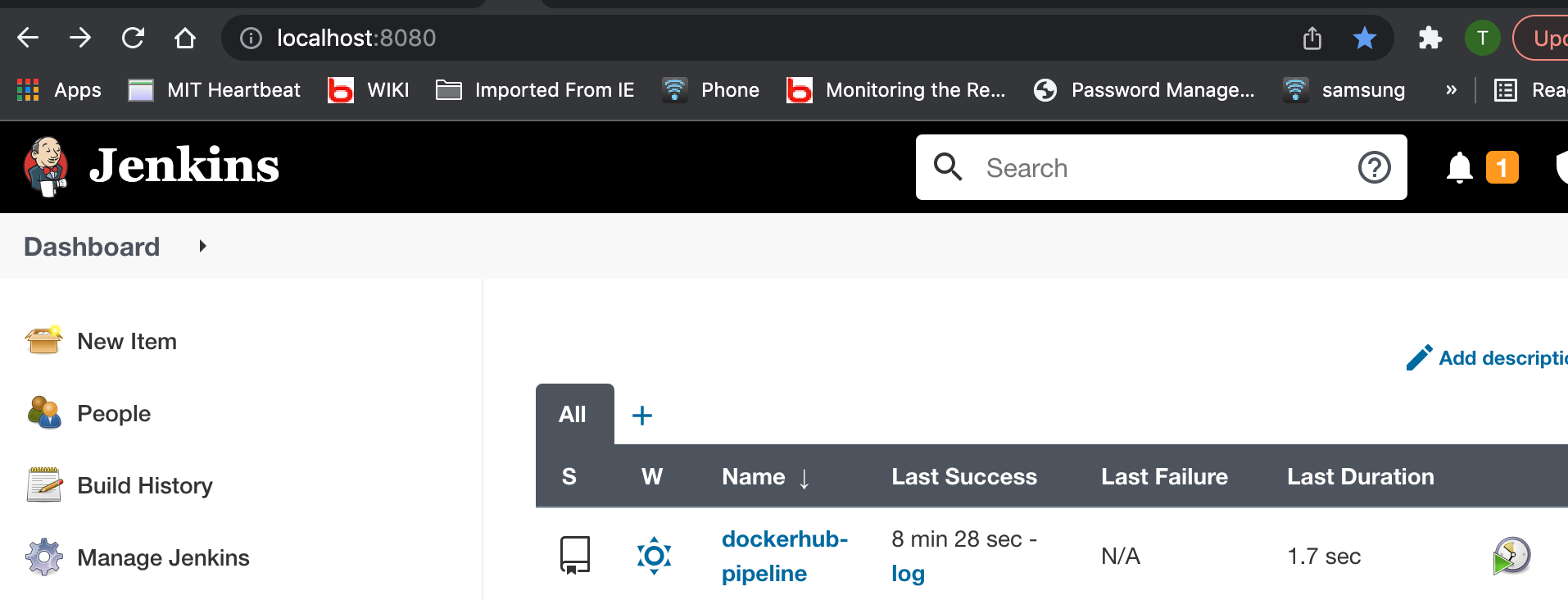
Task: Open the dockerhub-pipeline job link
Action: point(783,556)
